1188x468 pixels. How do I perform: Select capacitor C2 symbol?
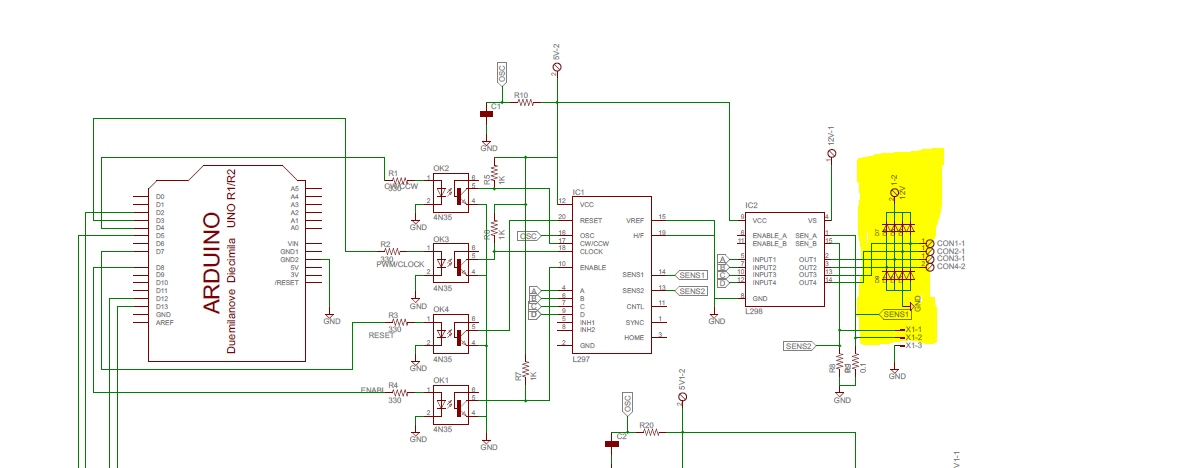[x=612, y=443]
